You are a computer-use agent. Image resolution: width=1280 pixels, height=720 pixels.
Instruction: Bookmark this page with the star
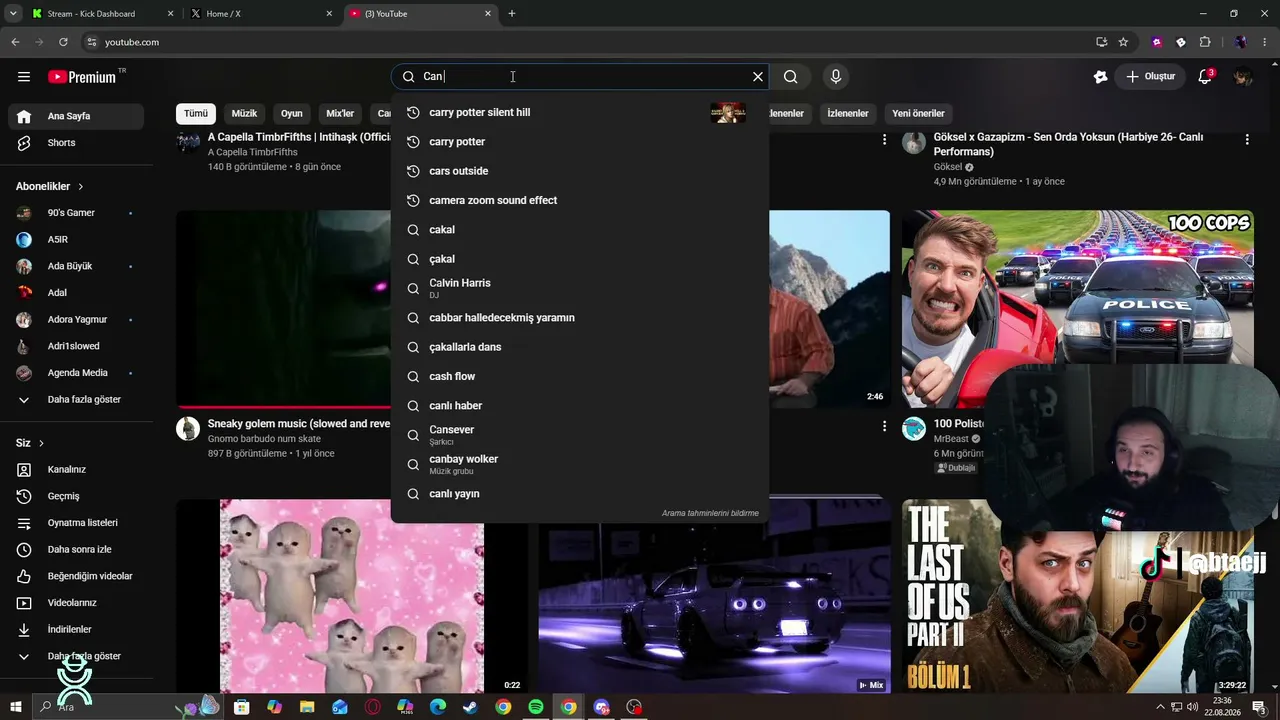[x=1123, y=42]
